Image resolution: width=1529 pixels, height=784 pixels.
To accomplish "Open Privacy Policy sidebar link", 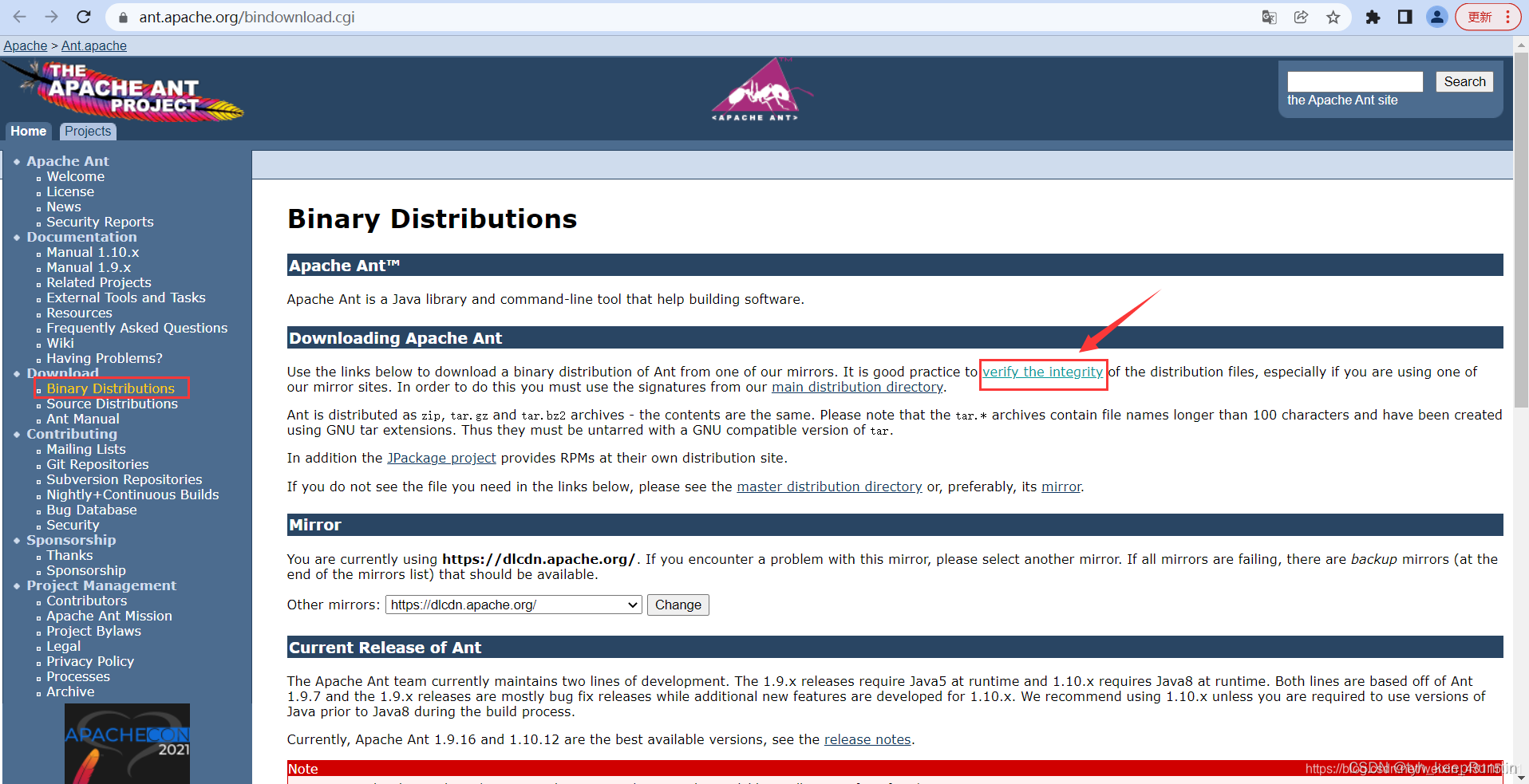I will pos(90,661).
